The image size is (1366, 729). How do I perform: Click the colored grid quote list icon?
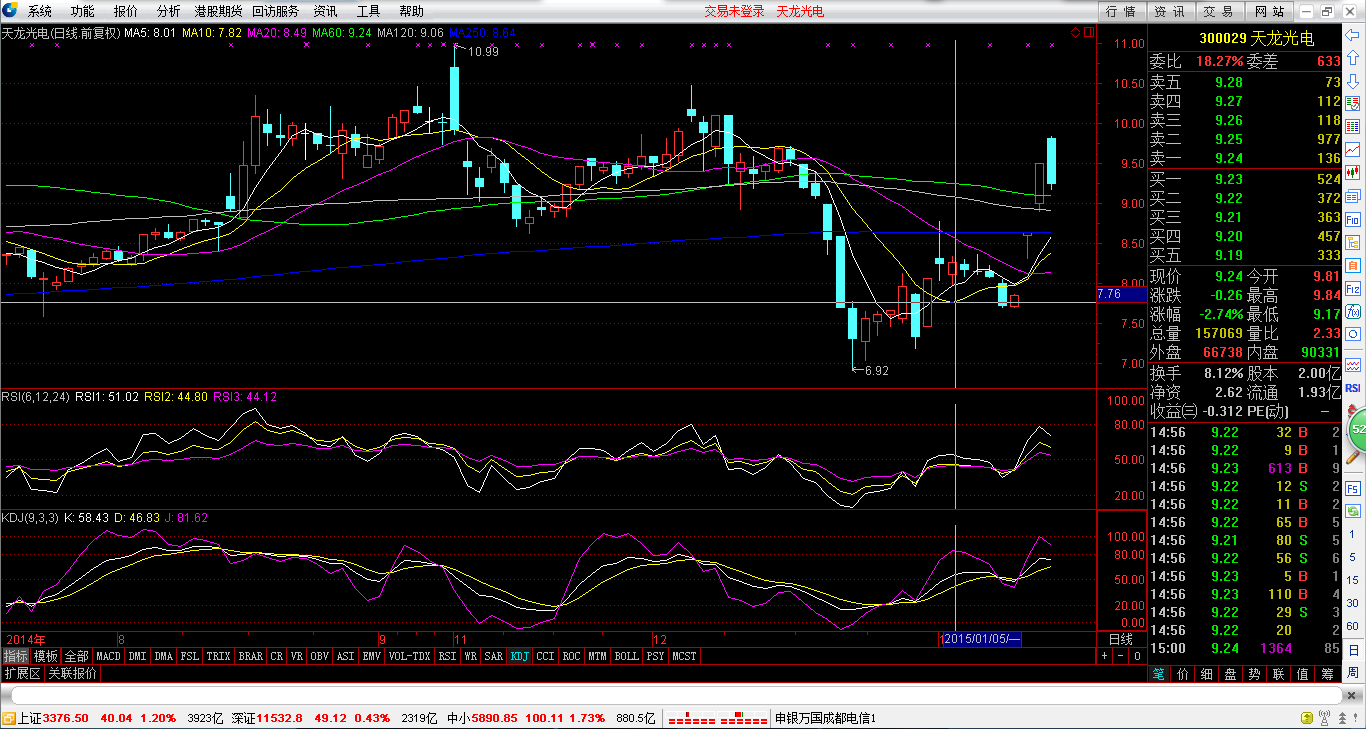(x=1352, y=126)
